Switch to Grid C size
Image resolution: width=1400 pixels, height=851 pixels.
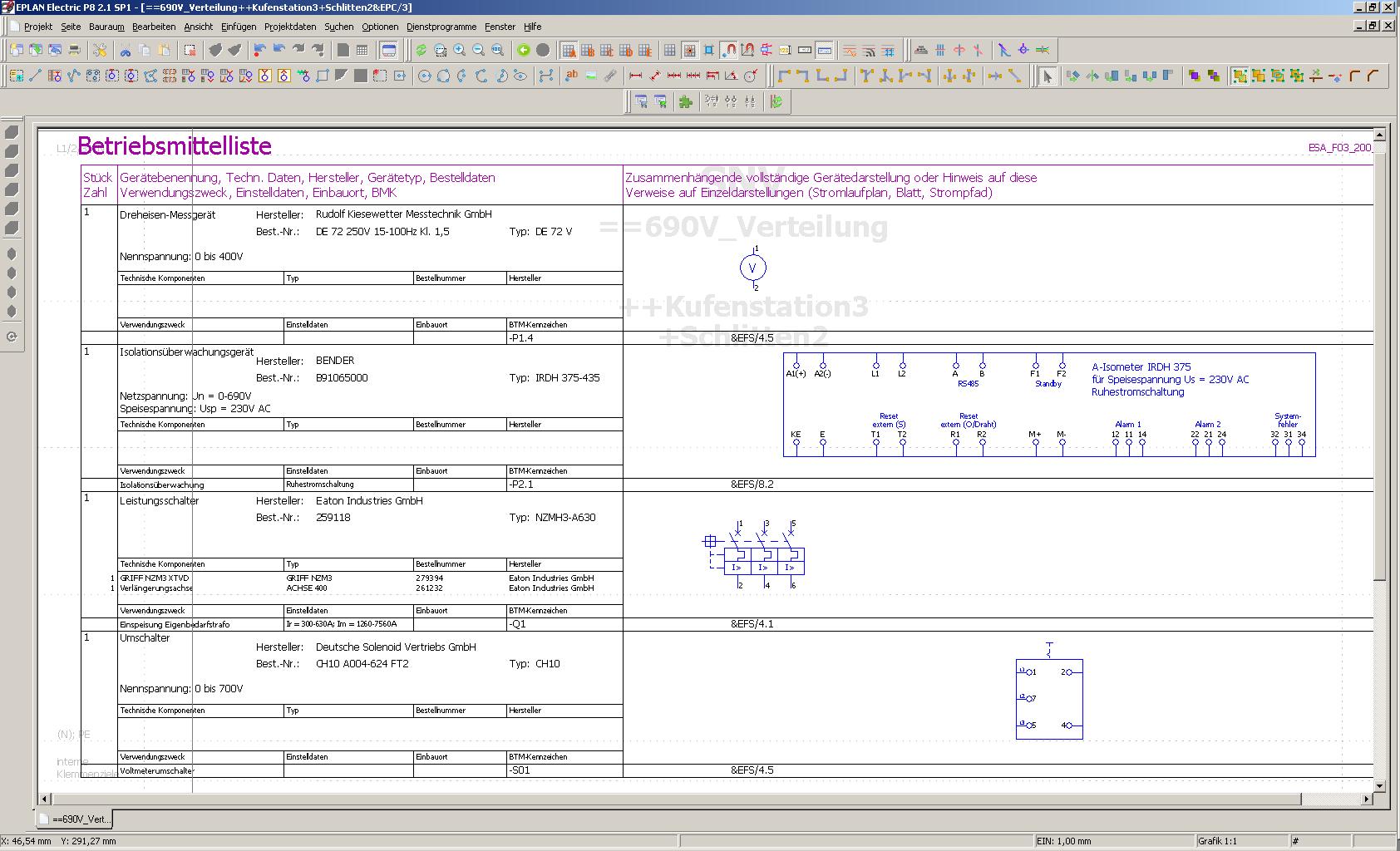(x=607, y=50)
